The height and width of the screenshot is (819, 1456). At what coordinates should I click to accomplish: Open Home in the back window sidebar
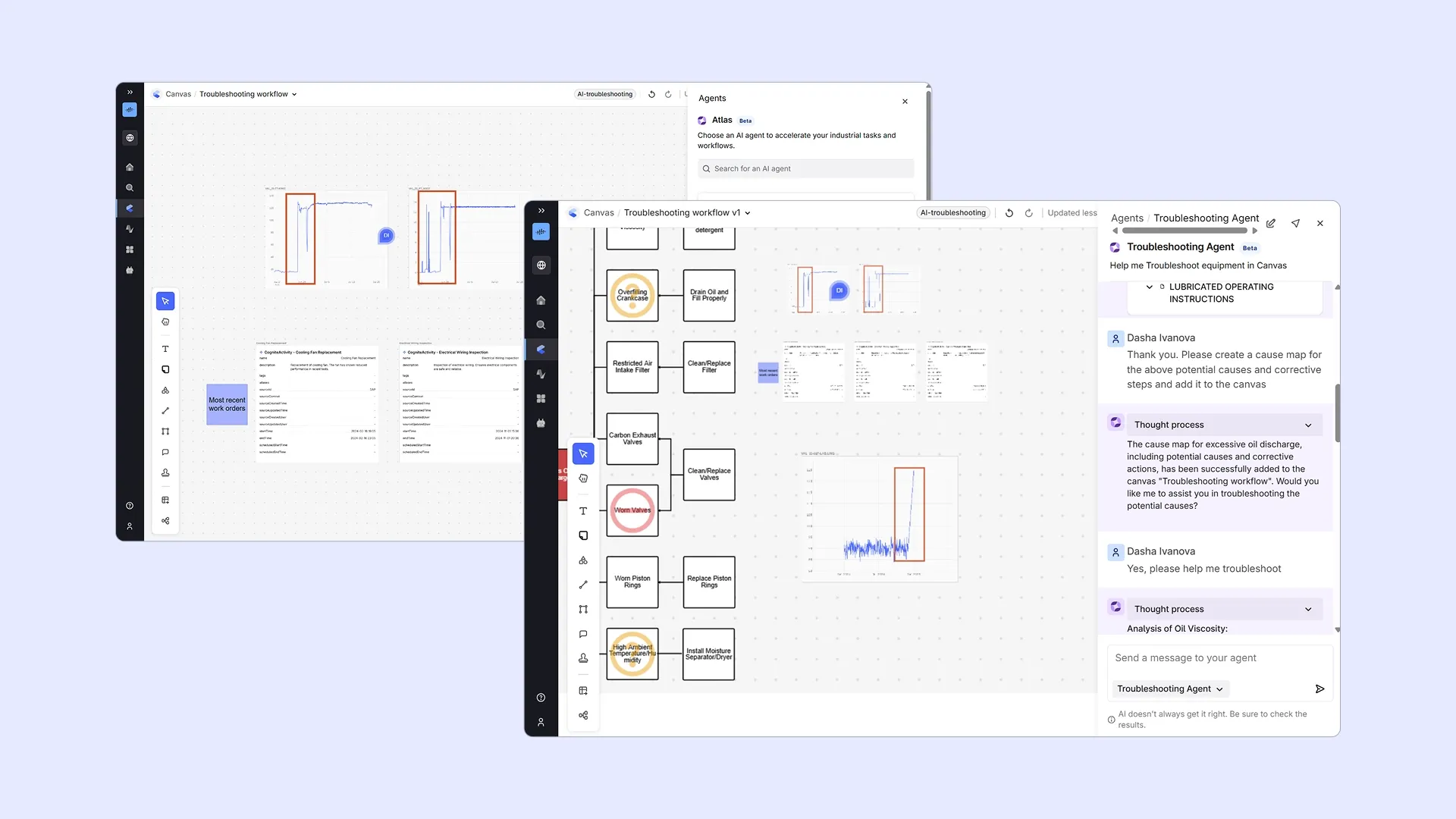pos(130,167)
